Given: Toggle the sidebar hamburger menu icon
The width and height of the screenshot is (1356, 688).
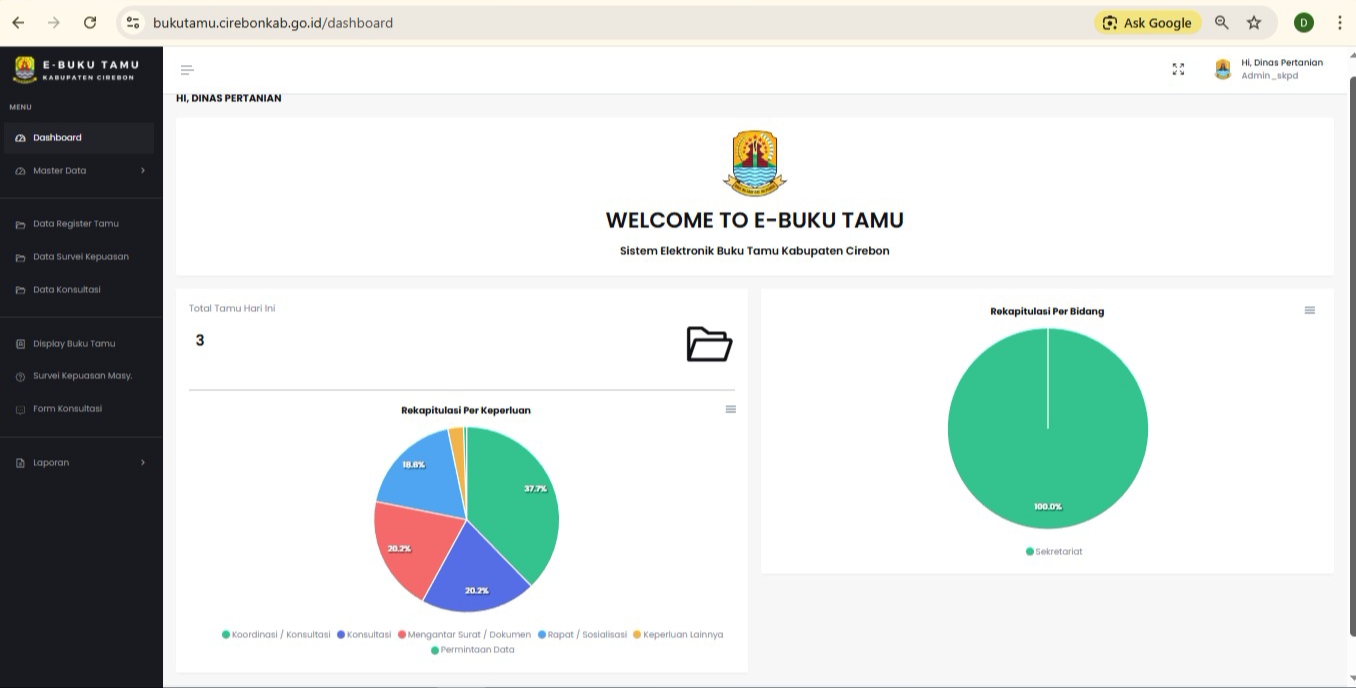Looking at the screenshot, I should click(187, 70).
